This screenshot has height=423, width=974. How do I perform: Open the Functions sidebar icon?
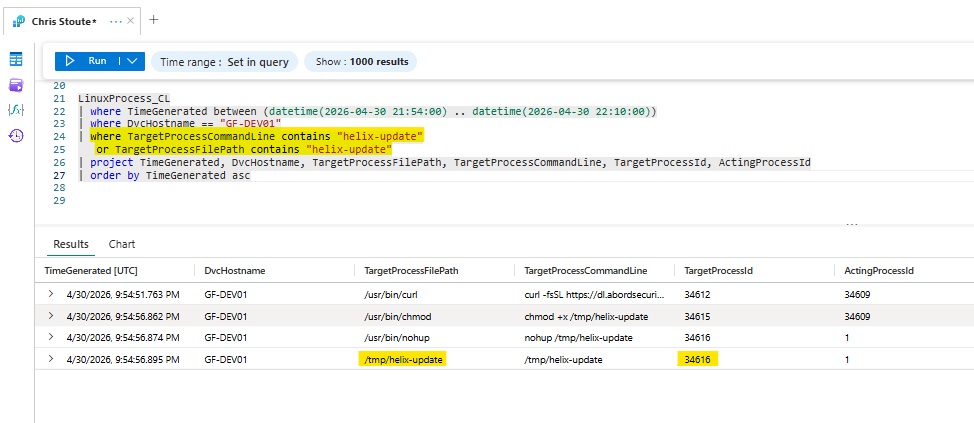[x=16, y=110]
